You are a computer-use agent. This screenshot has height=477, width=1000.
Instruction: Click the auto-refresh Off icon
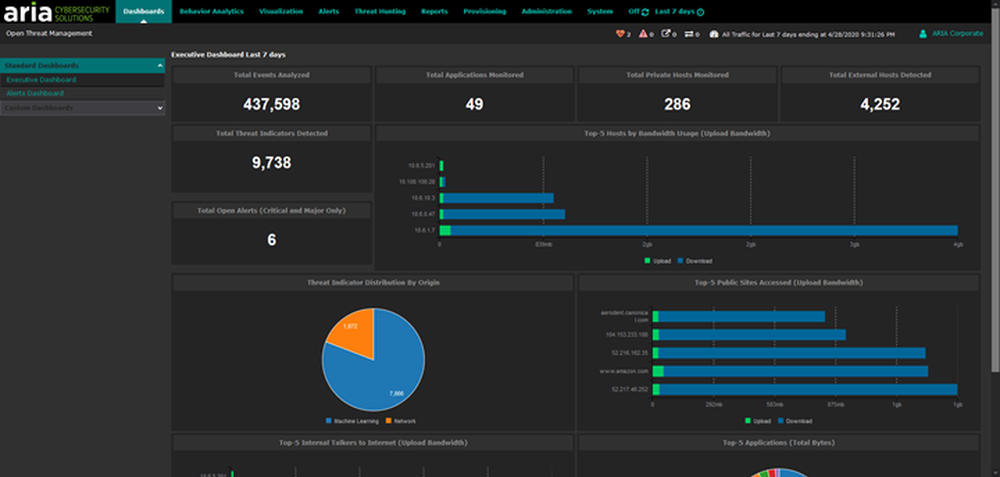pyautogui.click(x=645, y=12)
